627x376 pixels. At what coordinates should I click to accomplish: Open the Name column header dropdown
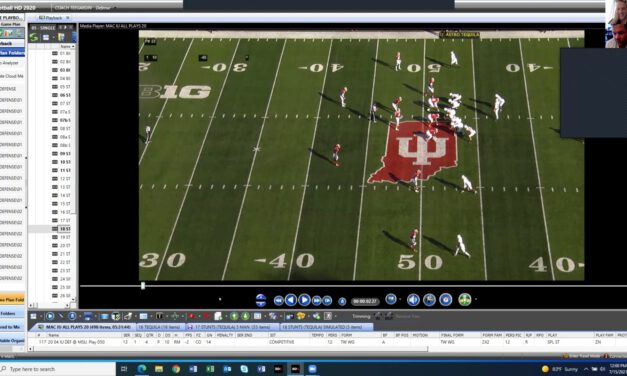click(x=74, y=47)
